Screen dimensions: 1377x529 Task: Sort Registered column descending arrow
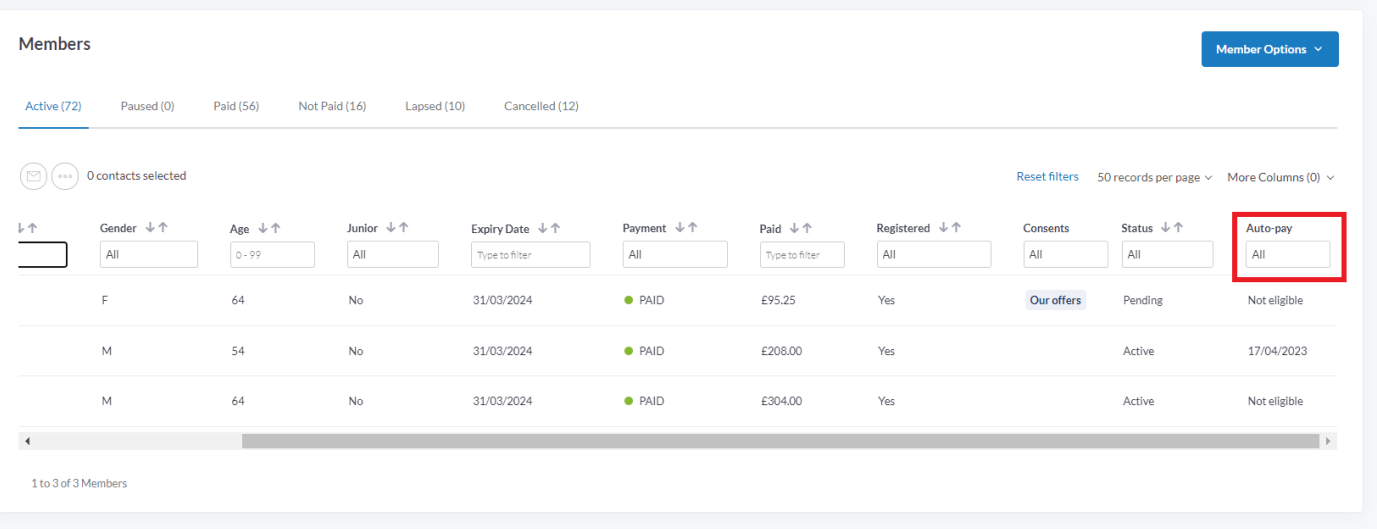pyautogui.click(x=943, y=228)
